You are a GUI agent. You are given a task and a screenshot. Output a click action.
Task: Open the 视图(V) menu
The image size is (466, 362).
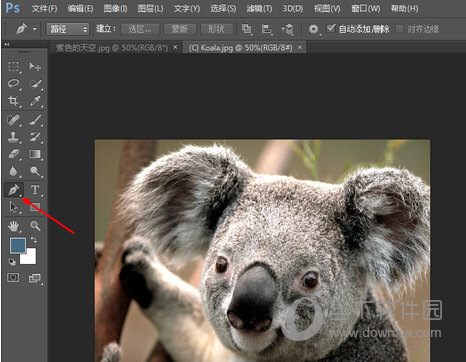click(327, 8)
